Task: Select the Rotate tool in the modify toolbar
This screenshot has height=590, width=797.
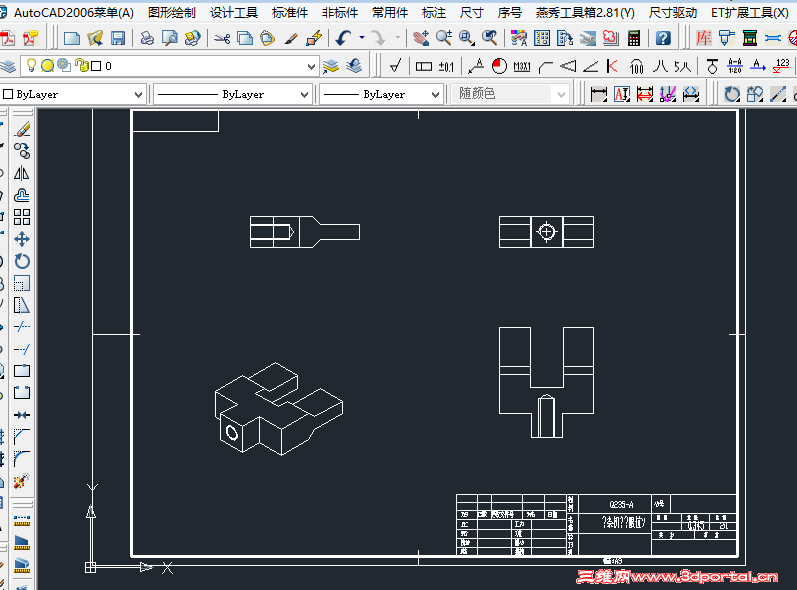Action: coord(22,261)
